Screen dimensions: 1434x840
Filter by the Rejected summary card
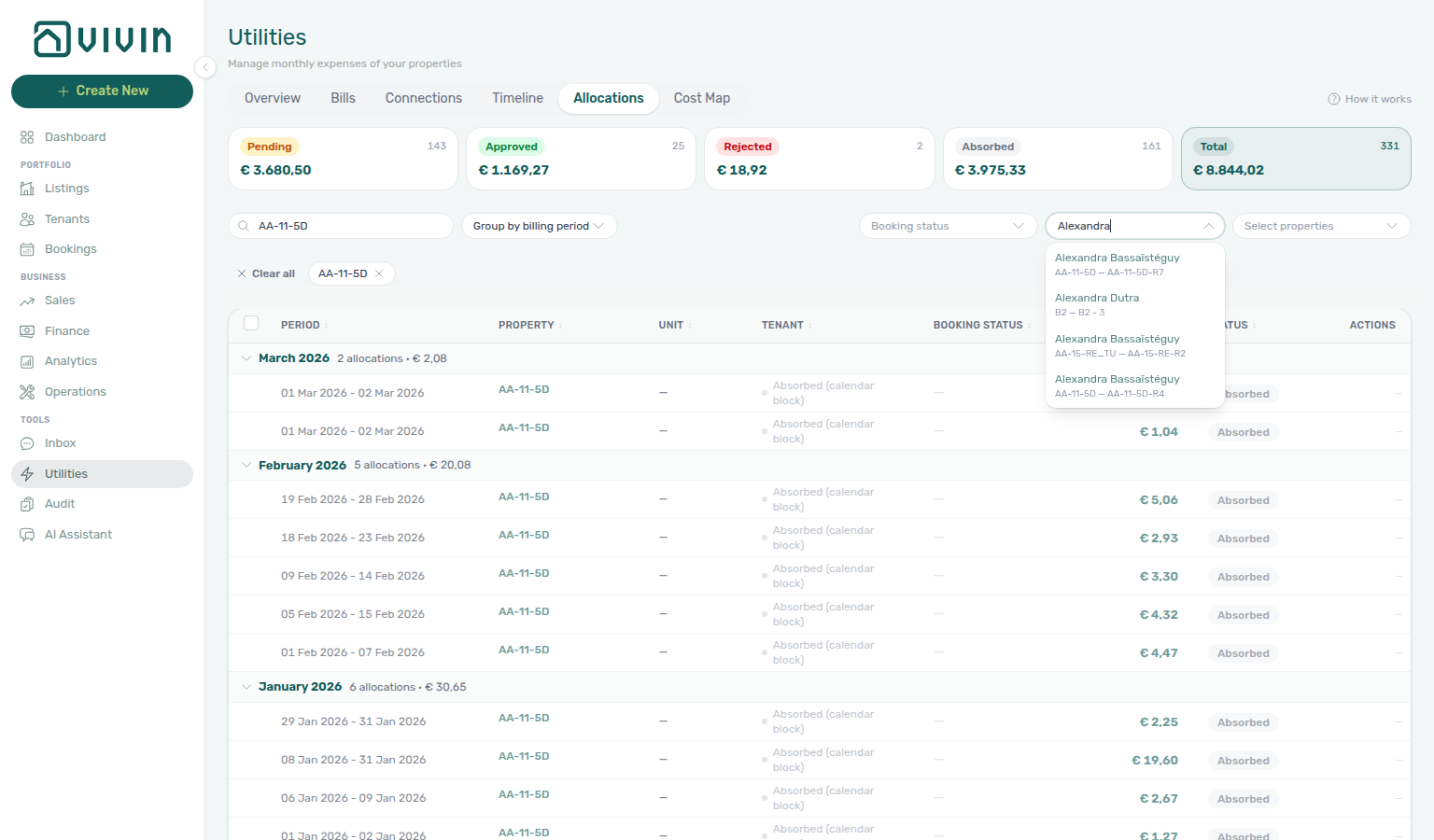(820, 159)
